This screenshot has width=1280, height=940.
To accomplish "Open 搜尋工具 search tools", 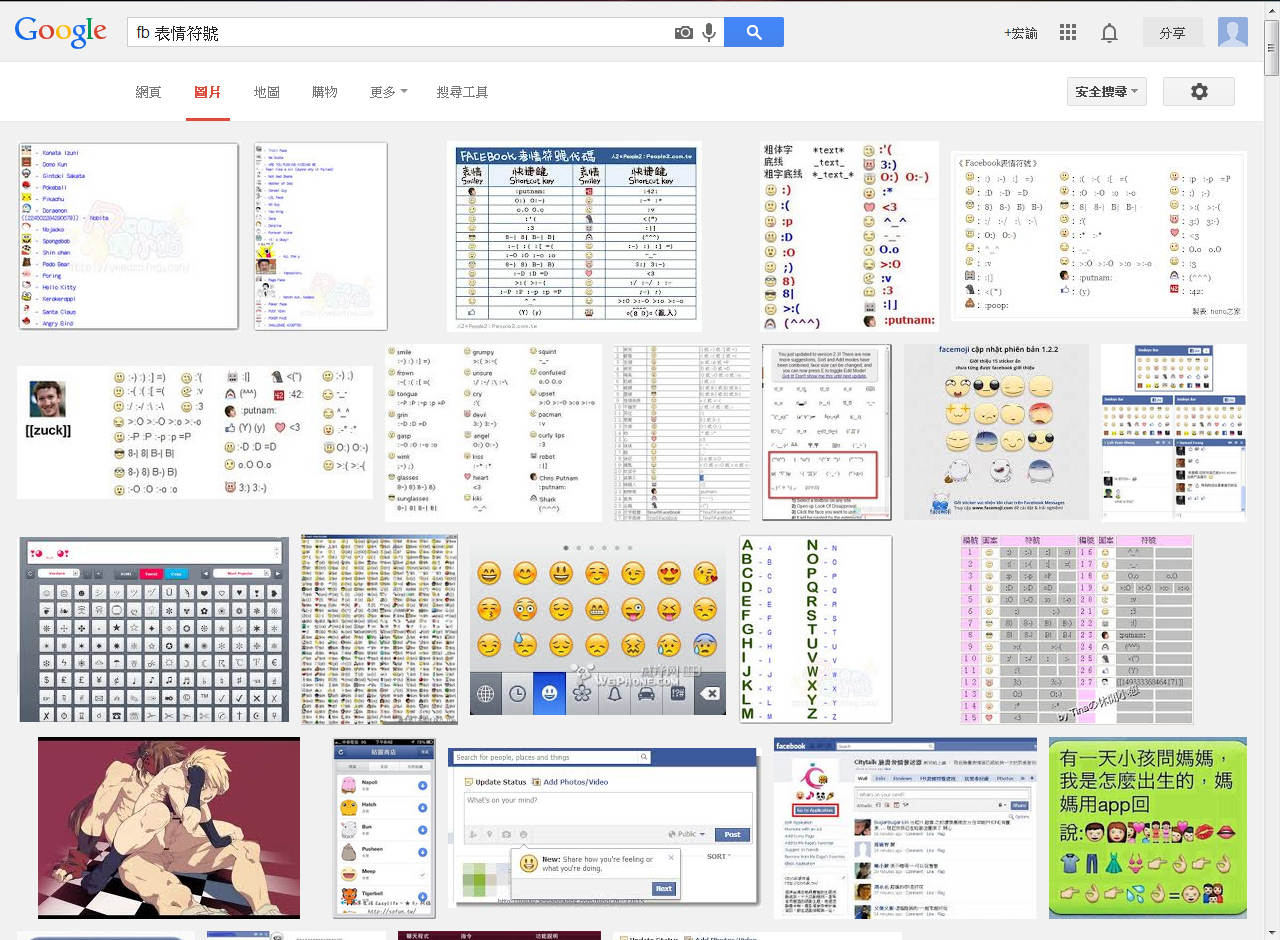I will tap(463, 92).
